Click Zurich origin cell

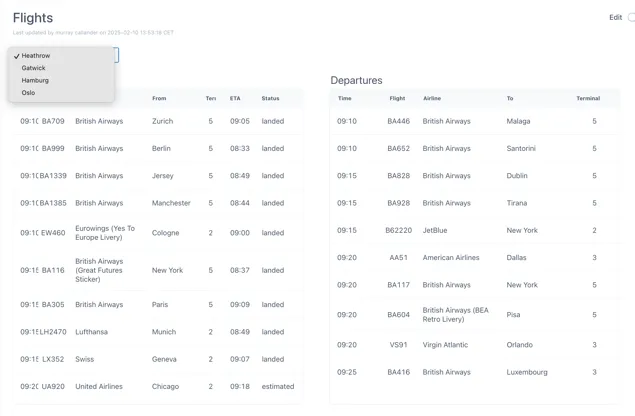(x=162, y=121)
